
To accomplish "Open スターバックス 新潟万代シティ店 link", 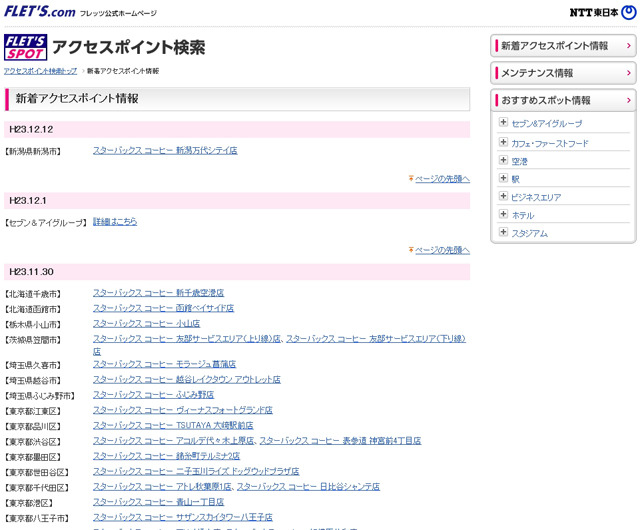I will 165,150.
